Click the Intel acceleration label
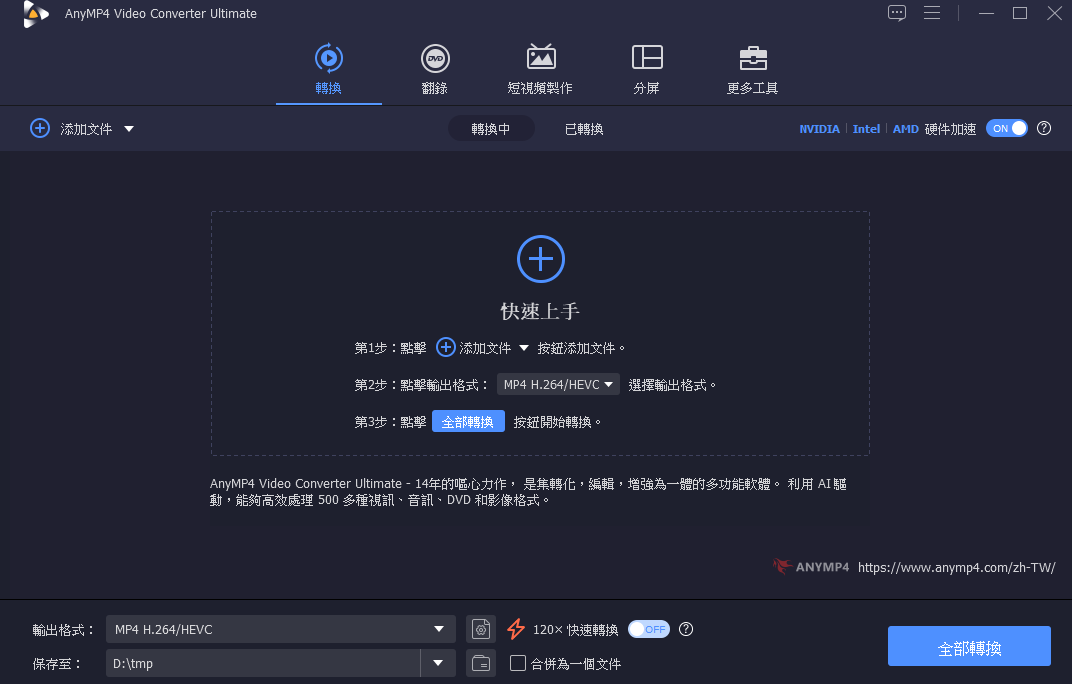This screenshot has height=684, width=1072. (866, 129)
